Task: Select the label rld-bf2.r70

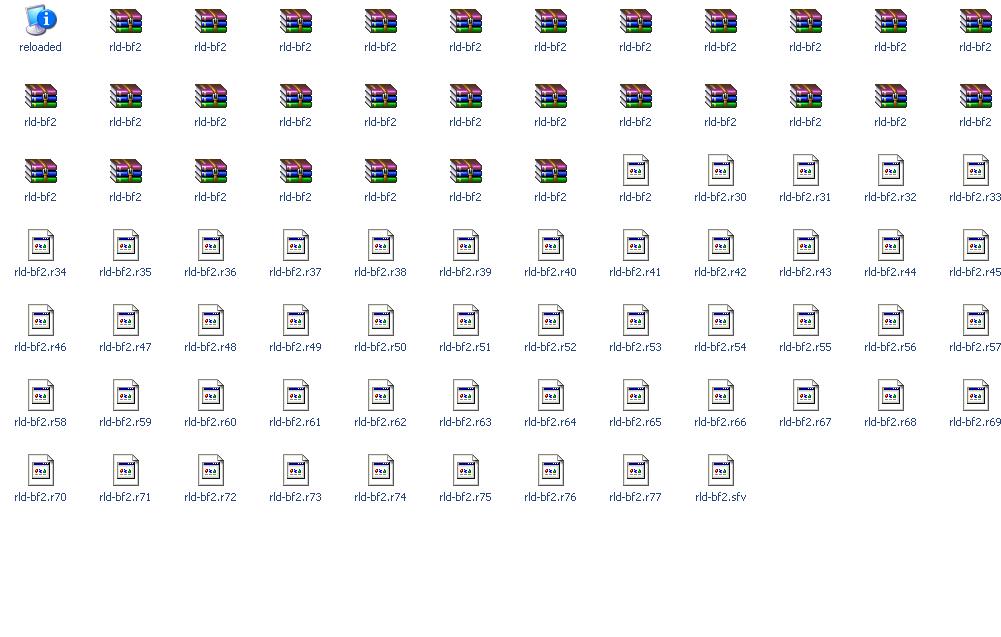Action: 40,497
